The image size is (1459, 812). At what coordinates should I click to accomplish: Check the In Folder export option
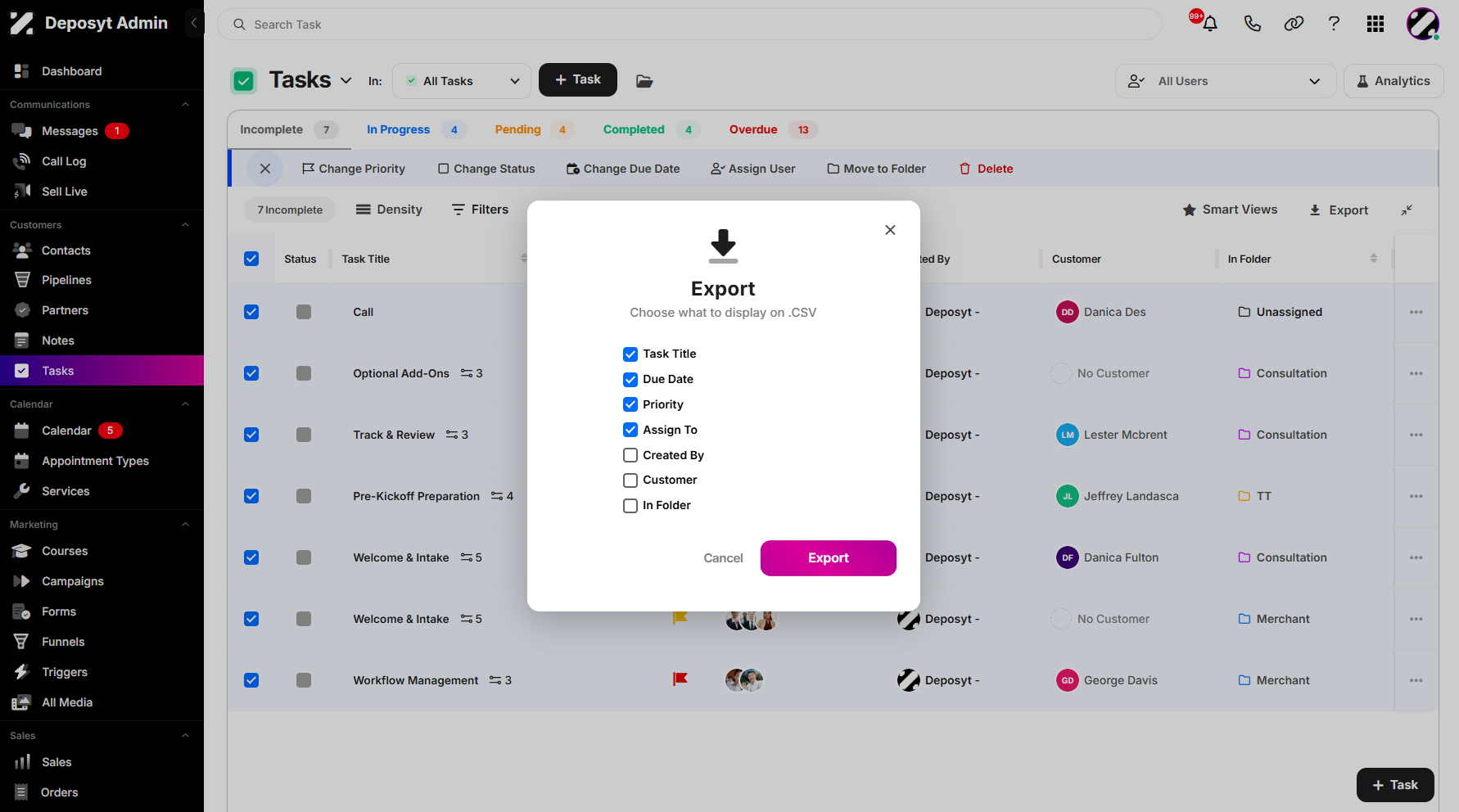point(630,505)
